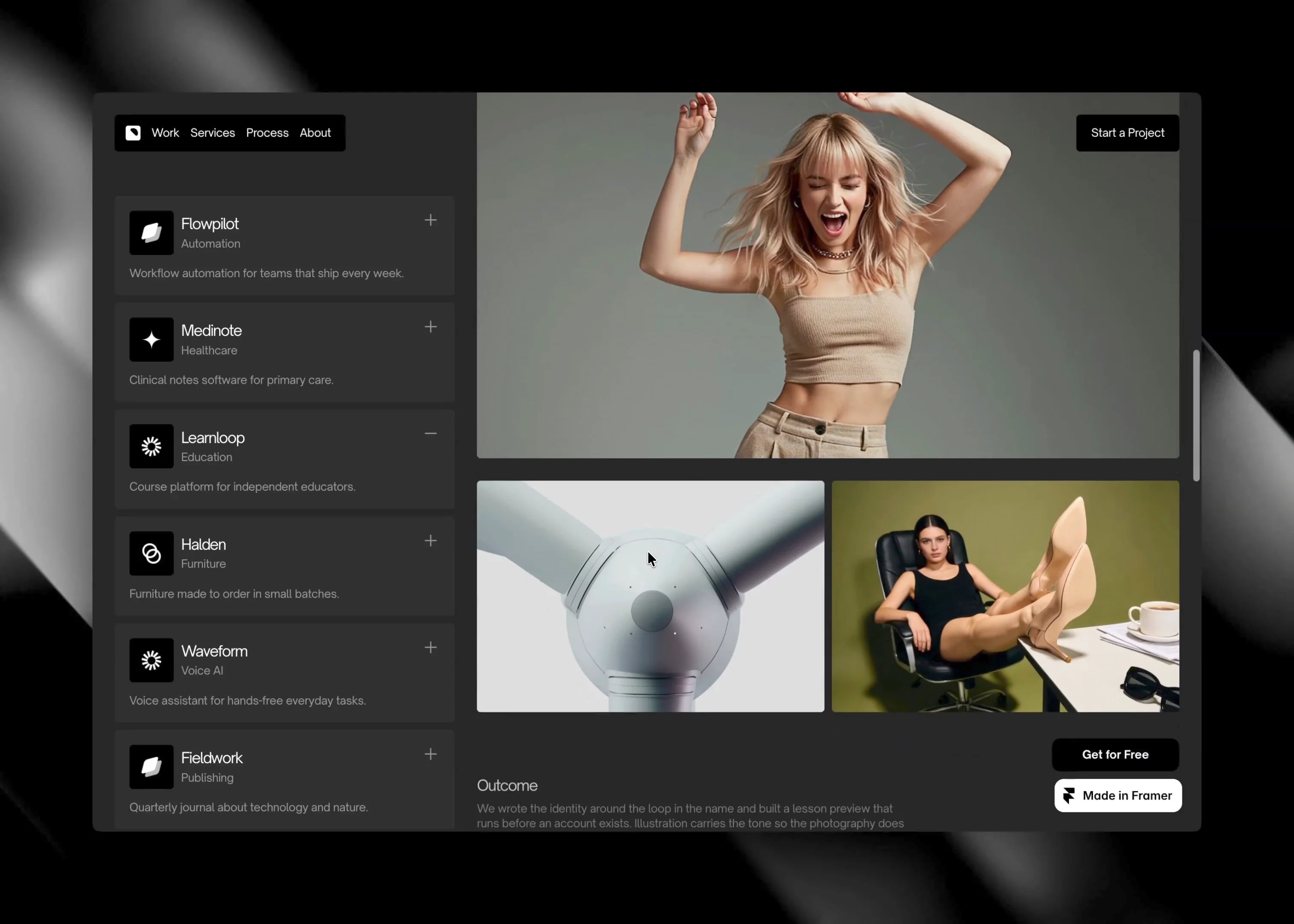Click the 'Healthcare' category label

click(x=209, y=350)
